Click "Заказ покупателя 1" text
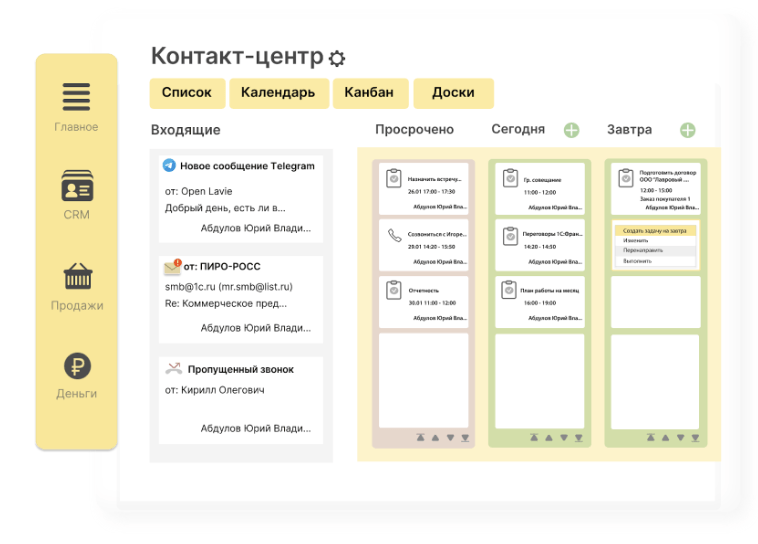This screenshot has width=758, height=544. click(x=665, y=199)
